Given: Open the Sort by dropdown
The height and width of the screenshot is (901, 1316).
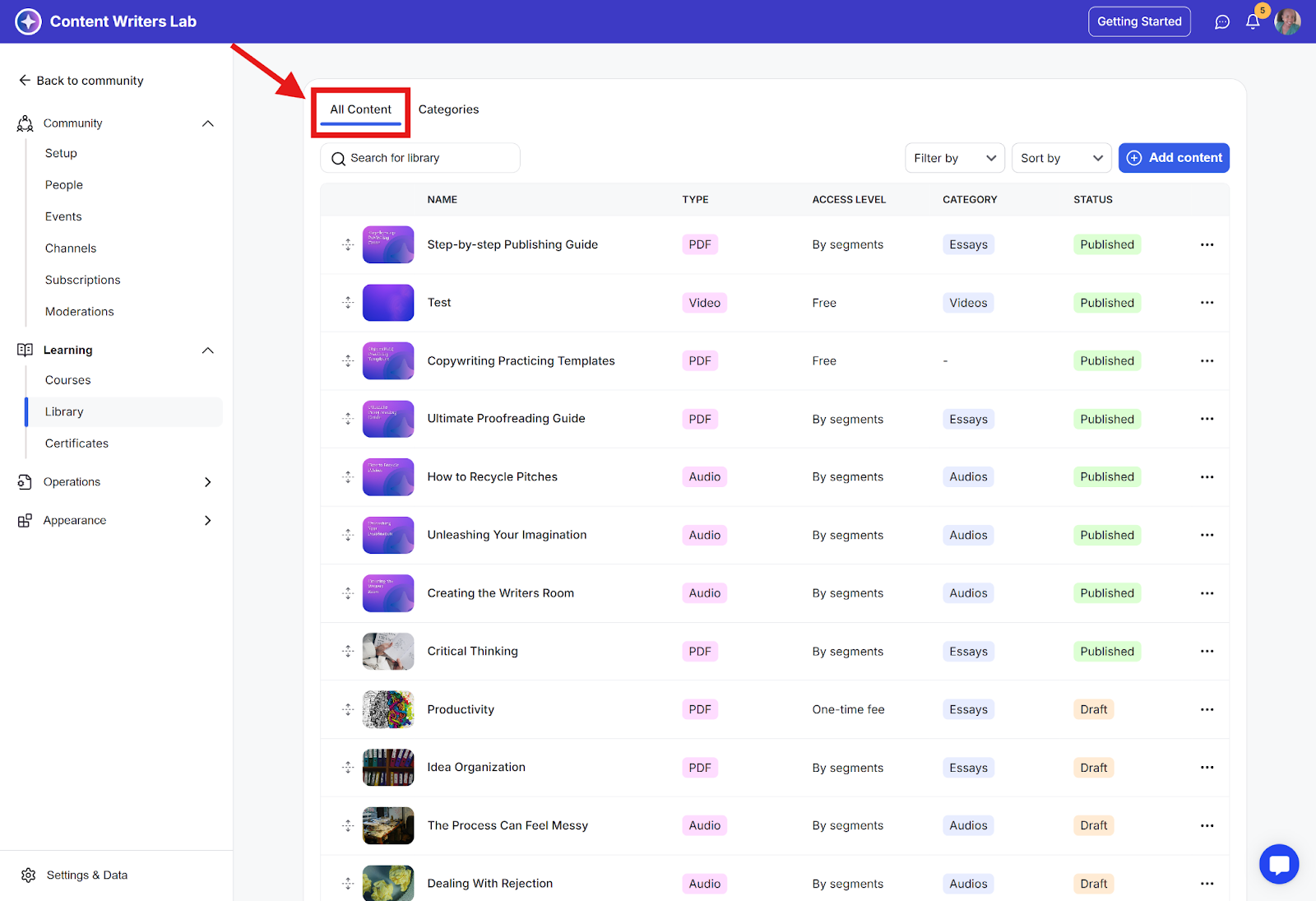Looking at the screenshot, I should tap(1061, 158).
